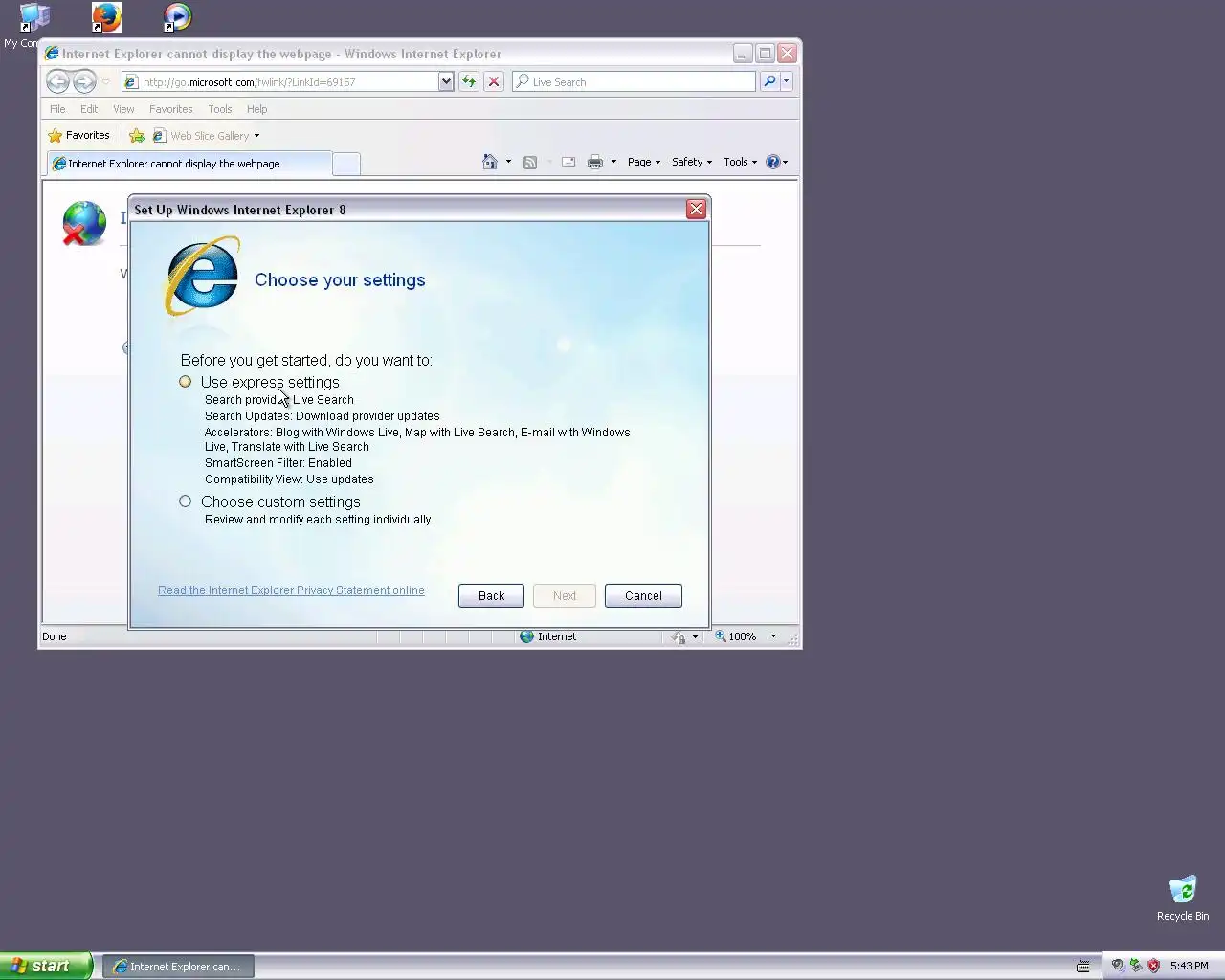Open the Edit menu

point(89,109)
